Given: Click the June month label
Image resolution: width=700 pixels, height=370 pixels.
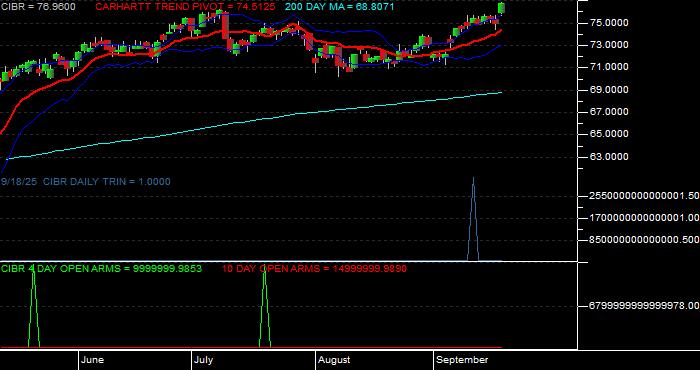Looking at the screenshot, I should pos(93,360).
